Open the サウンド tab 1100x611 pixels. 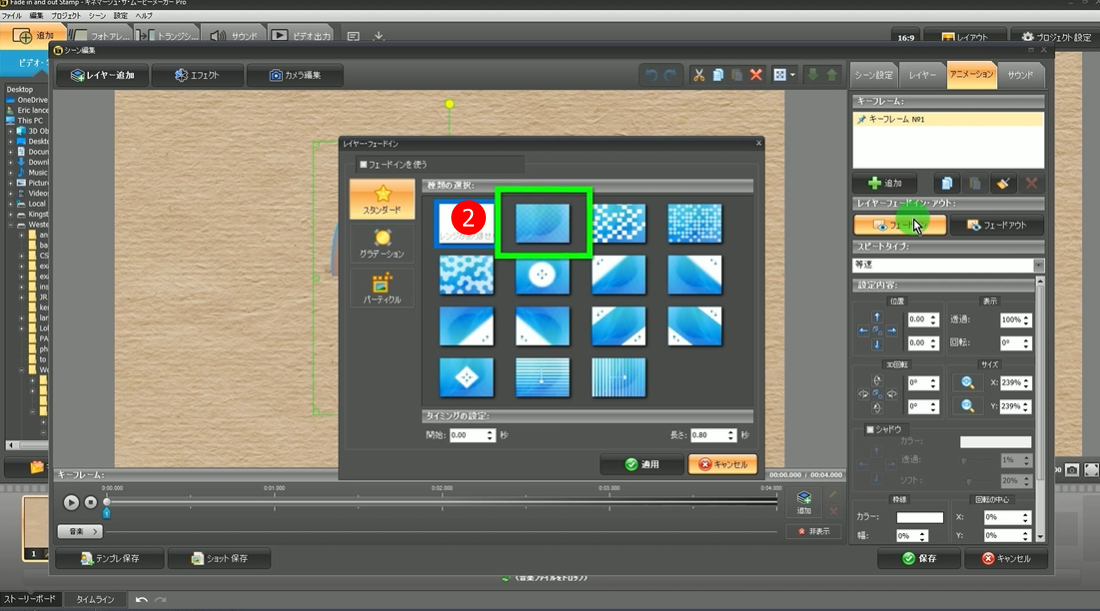1020,75
